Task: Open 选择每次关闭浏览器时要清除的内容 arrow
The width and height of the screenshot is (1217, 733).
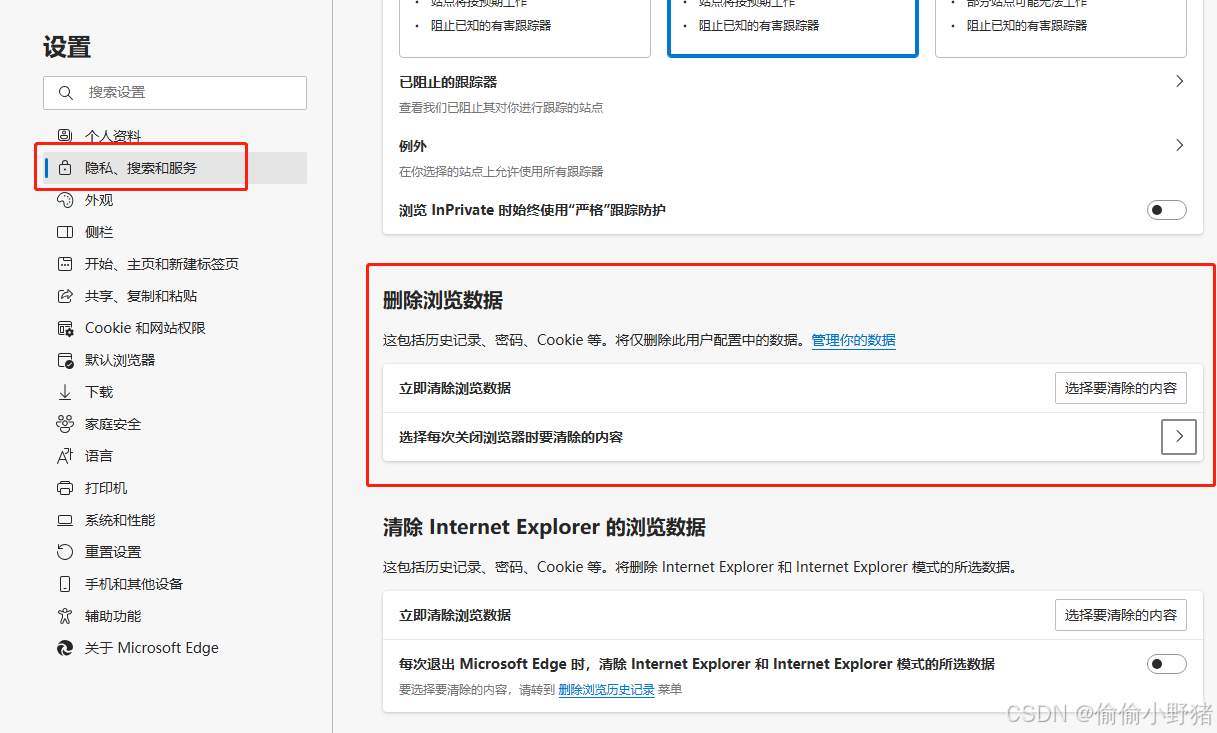Action: tap(1179, 437)
